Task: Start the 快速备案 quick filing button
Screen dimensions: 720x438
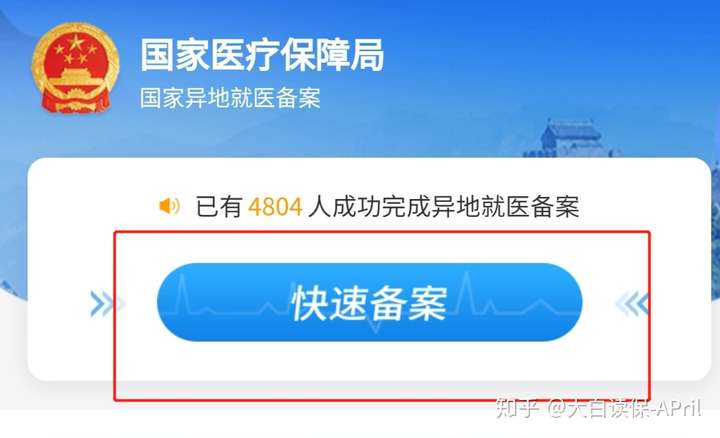Action: (x=370, y=302)
